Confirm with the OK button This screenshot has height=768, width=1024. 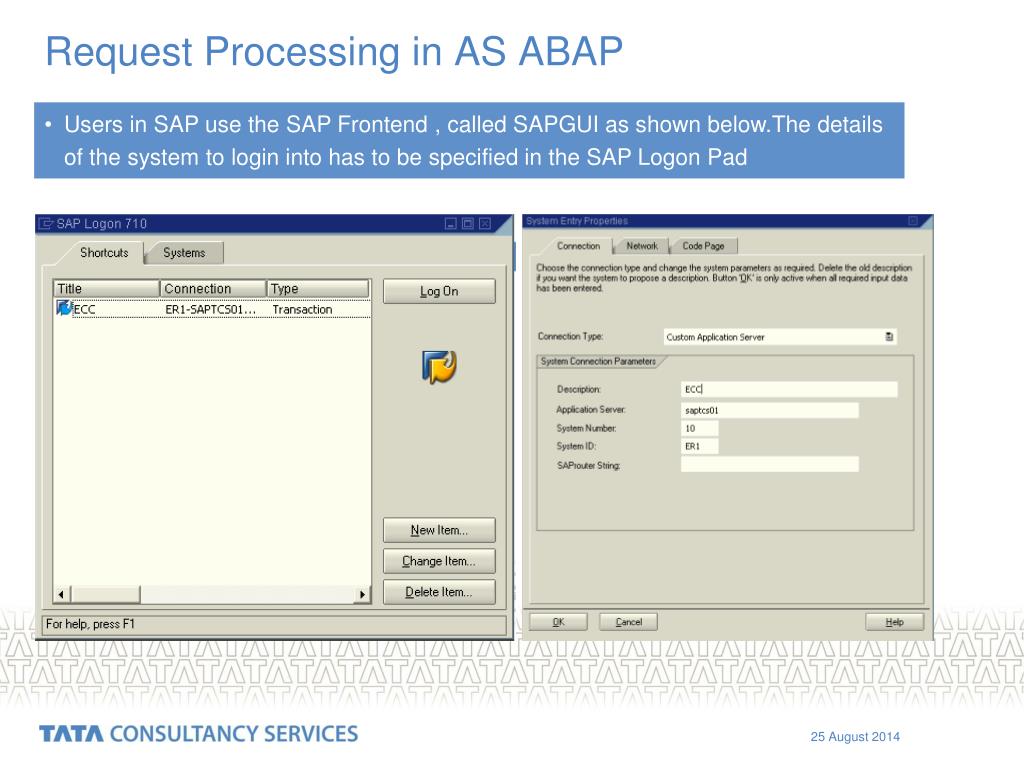point(558,622)
